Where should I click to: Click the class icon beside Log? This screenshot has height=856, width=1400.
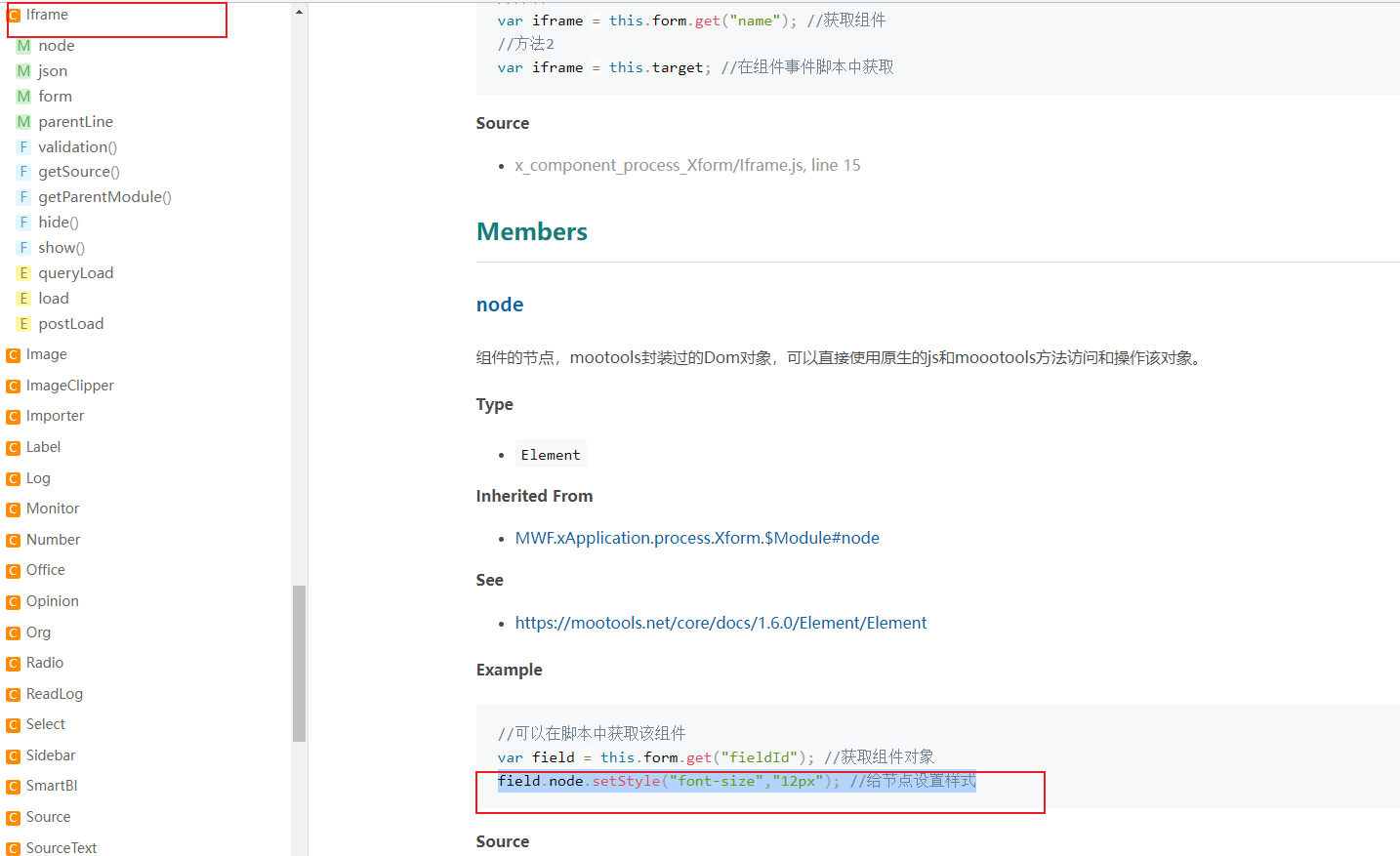tap(14, 479)
